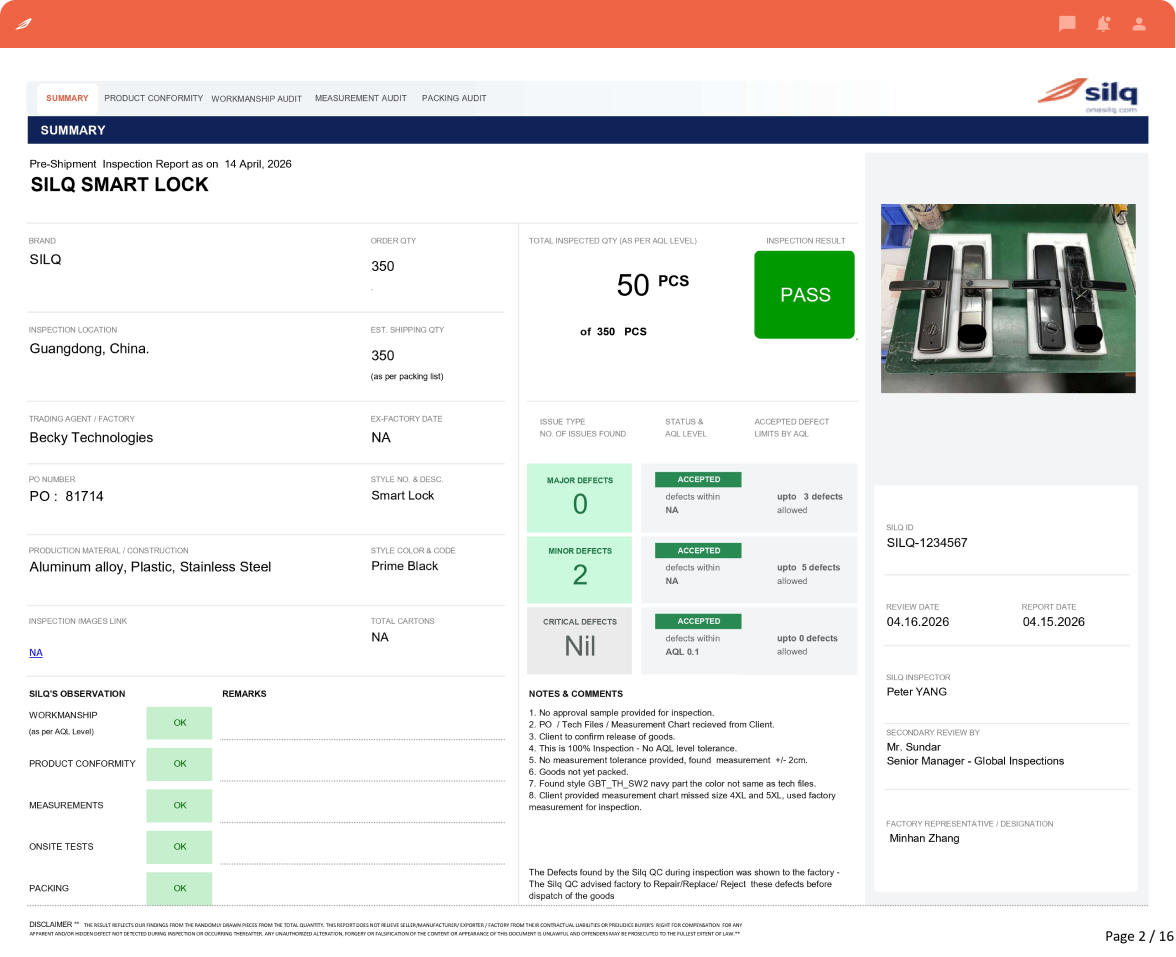This screenshot has height=957, width=1176.
Task: Click the ACCEPTED badge for Major Defects
Action: tap(698, 479)
